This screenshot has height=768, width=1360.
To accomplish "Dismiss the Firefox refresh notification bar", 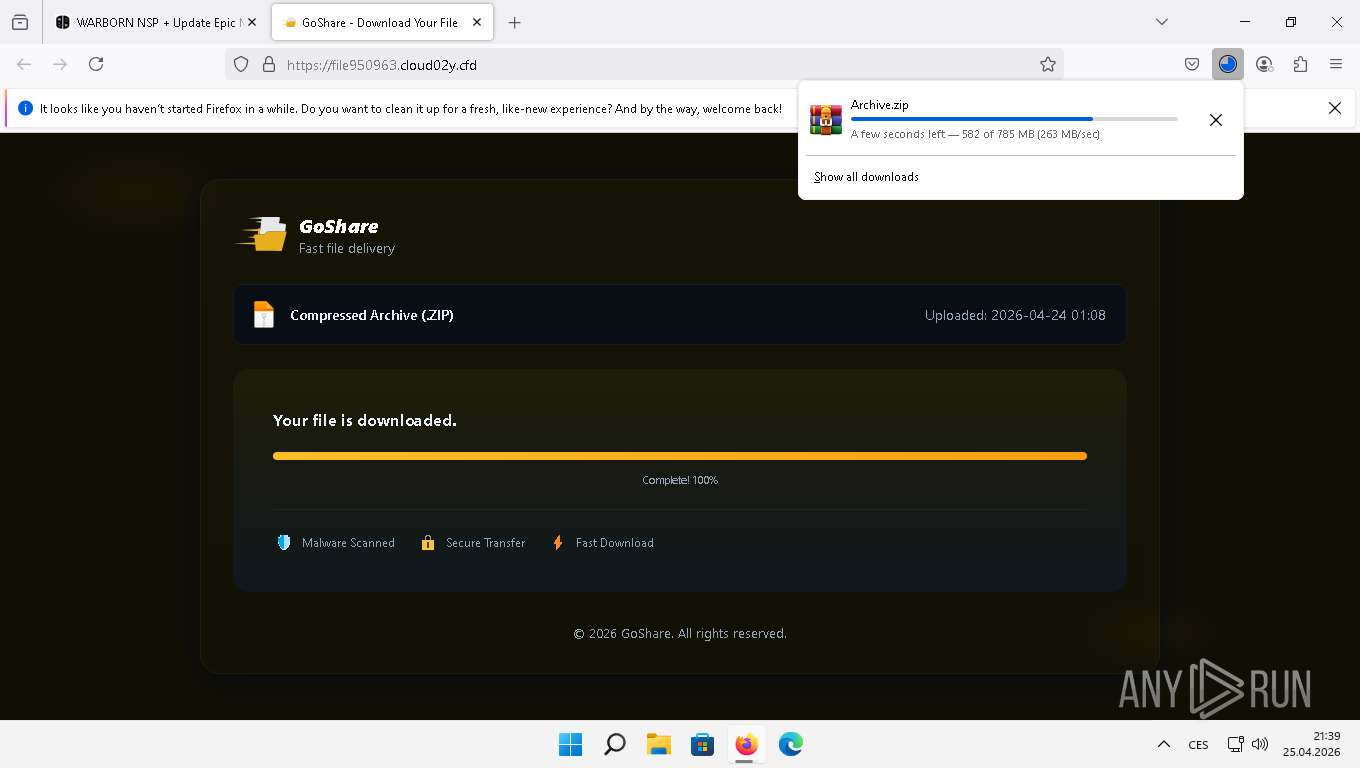I will (1334, 108).
